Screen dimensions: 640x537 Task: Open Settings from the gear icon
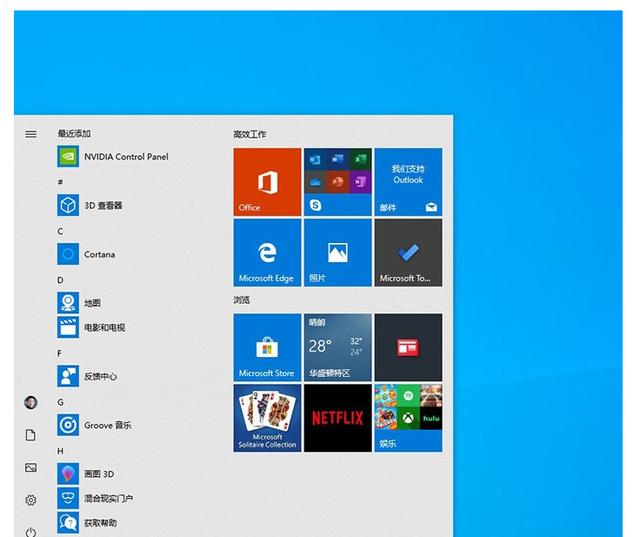click(x=31, y=500)
